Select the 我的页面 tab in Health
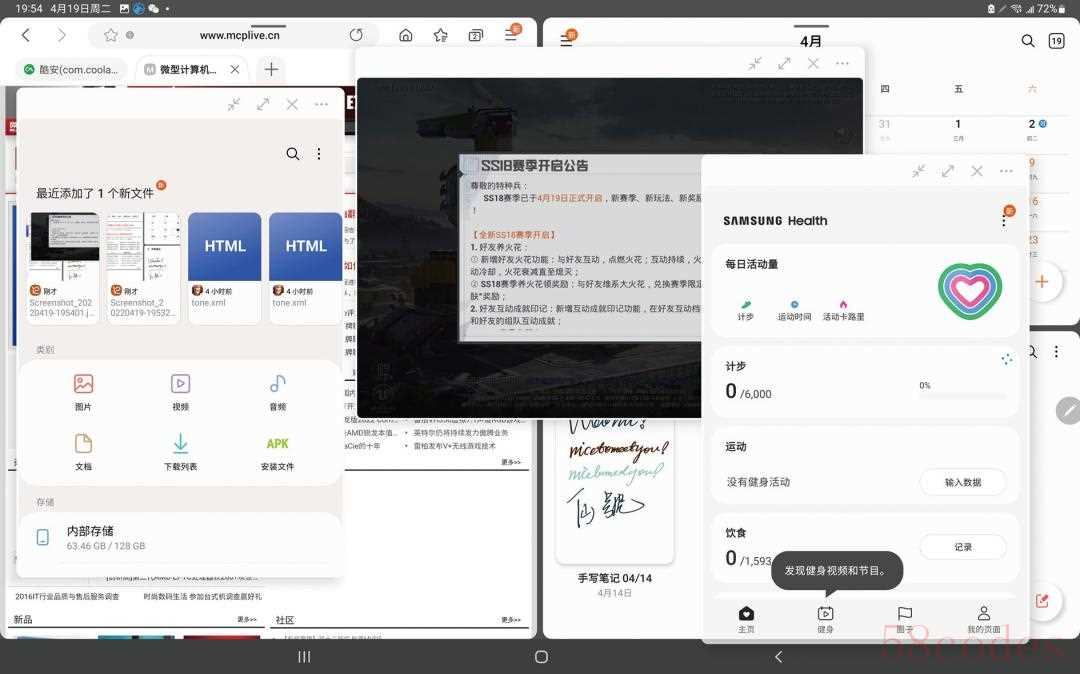 [984, 619]
